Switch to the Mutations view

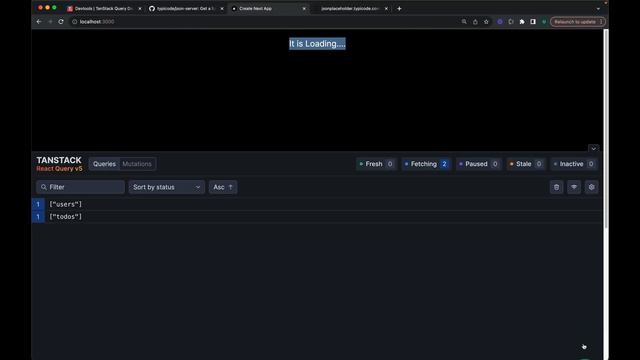click(137, 164)
